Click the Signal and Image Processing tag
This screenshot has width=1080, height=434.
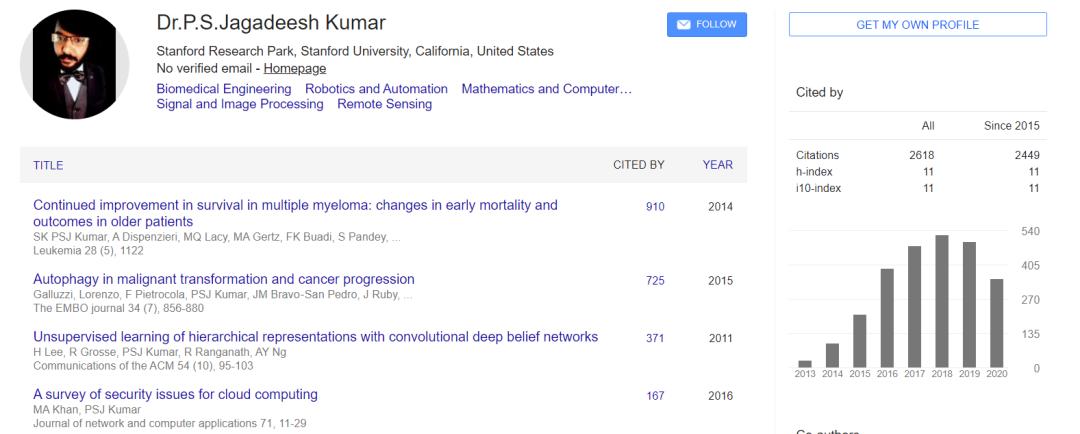[240, 104]
